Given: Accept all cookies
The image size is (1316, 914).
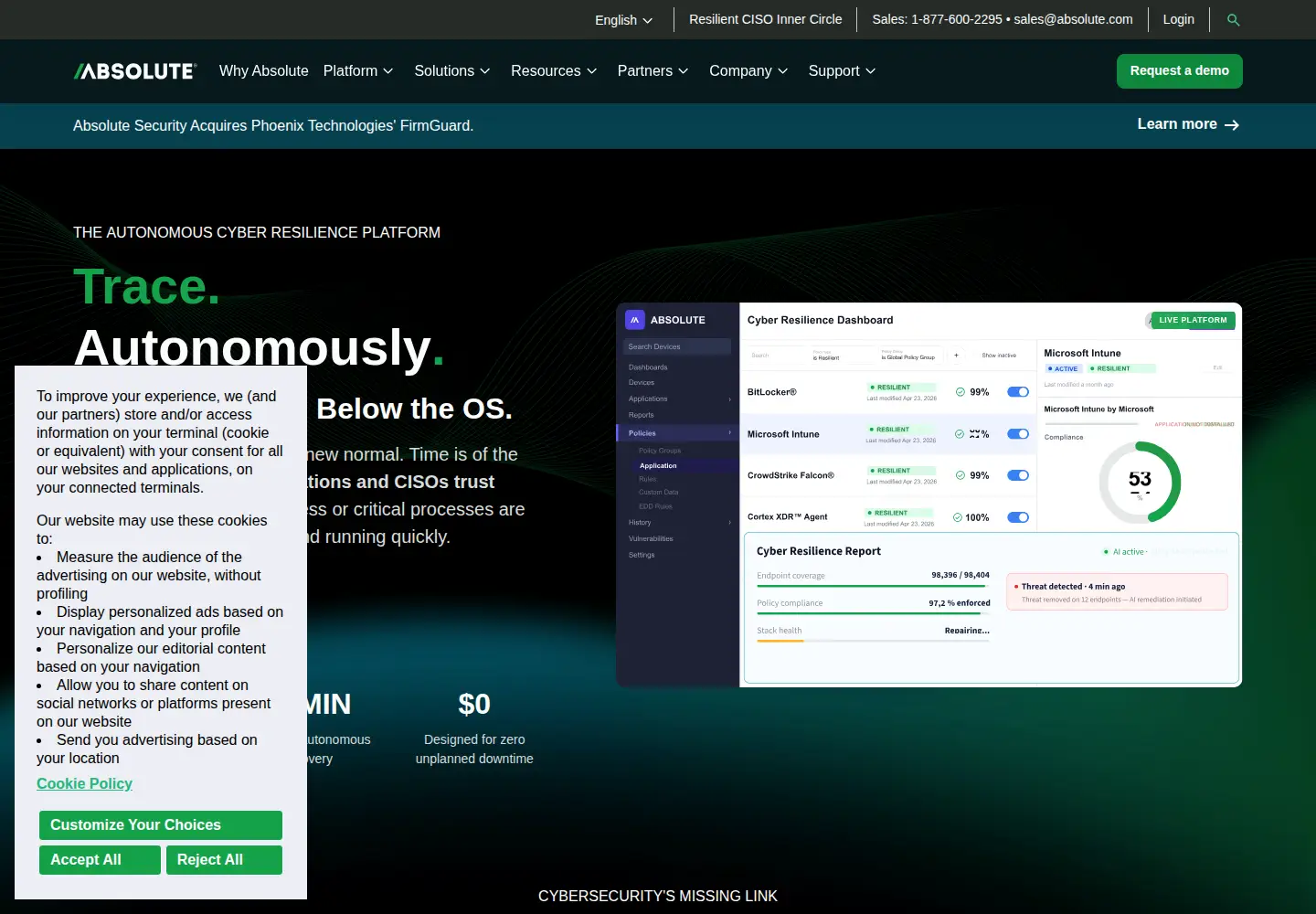Looking at the screenshot, I should click(100, 860).
